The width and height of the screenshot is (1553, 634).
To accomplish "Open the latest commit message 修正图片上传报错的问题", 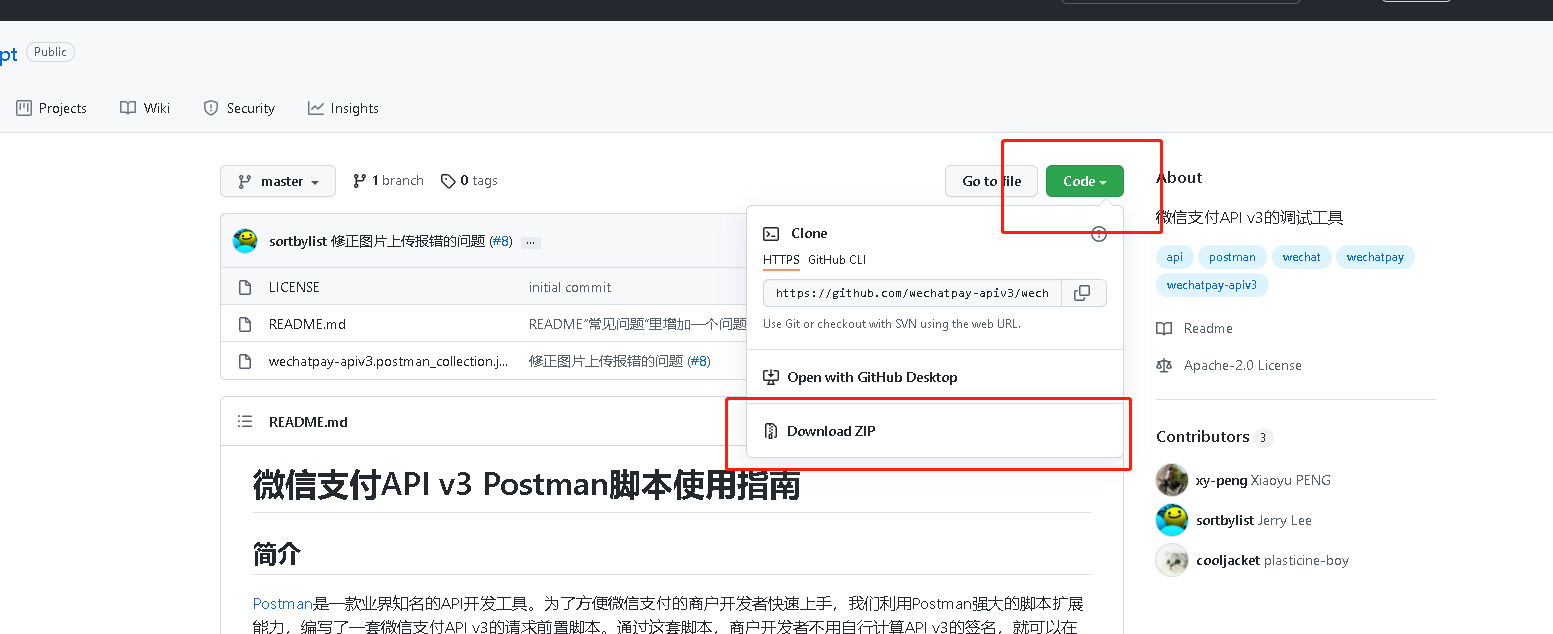I will [408, 241].
